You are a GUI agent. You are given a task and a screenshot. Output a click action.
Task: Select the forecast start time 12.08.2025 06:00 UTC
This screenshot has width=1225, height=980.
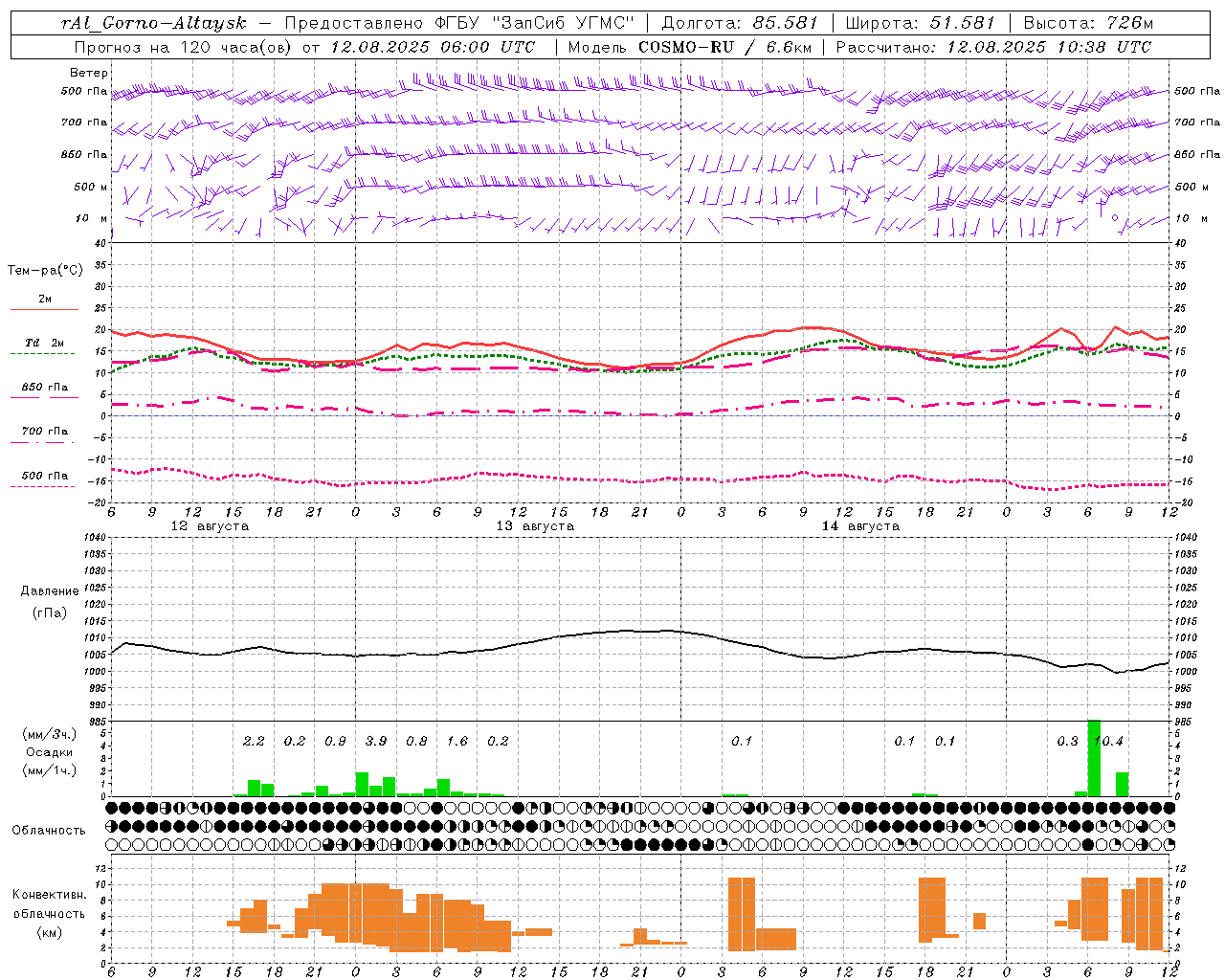(433, 47)
